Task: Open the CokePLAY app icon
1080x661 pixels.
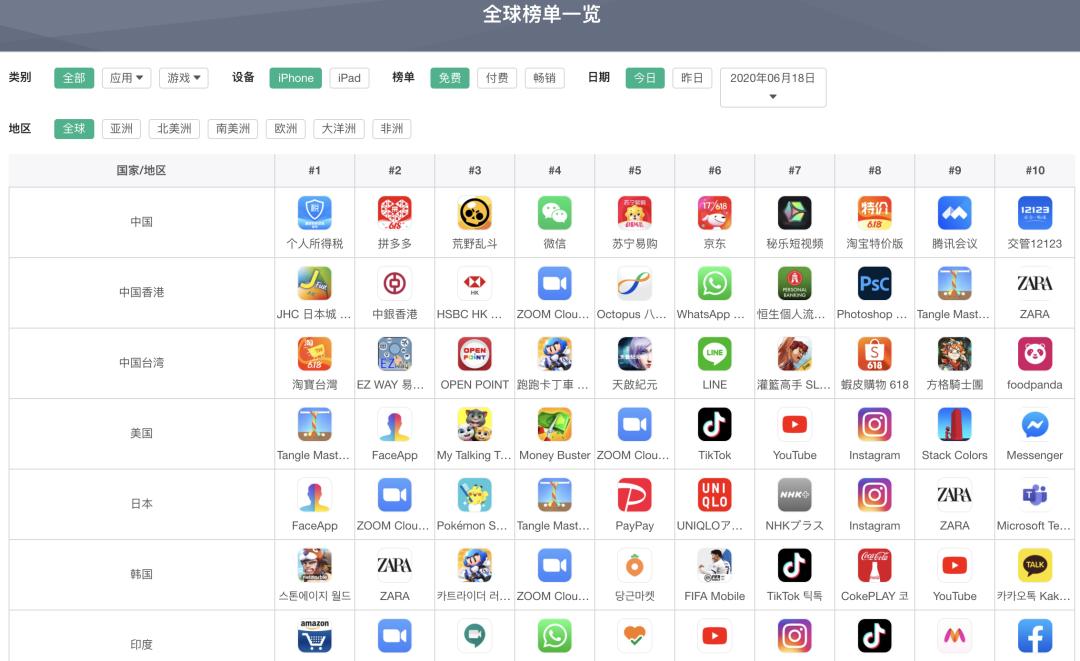Action: click(875, 565)
